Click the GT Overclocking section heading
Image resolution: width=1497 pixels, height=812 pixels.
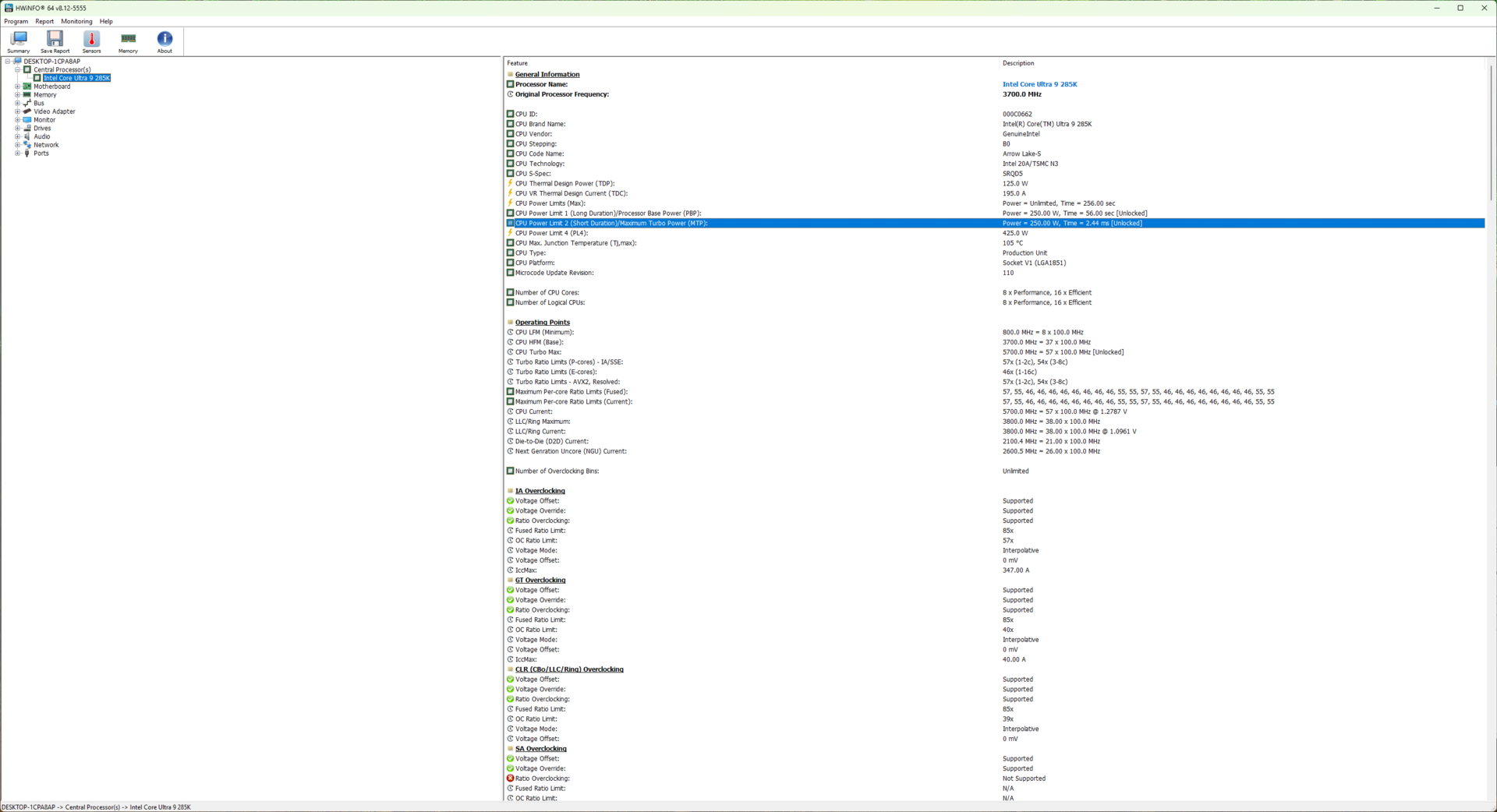tap(540, 581)
